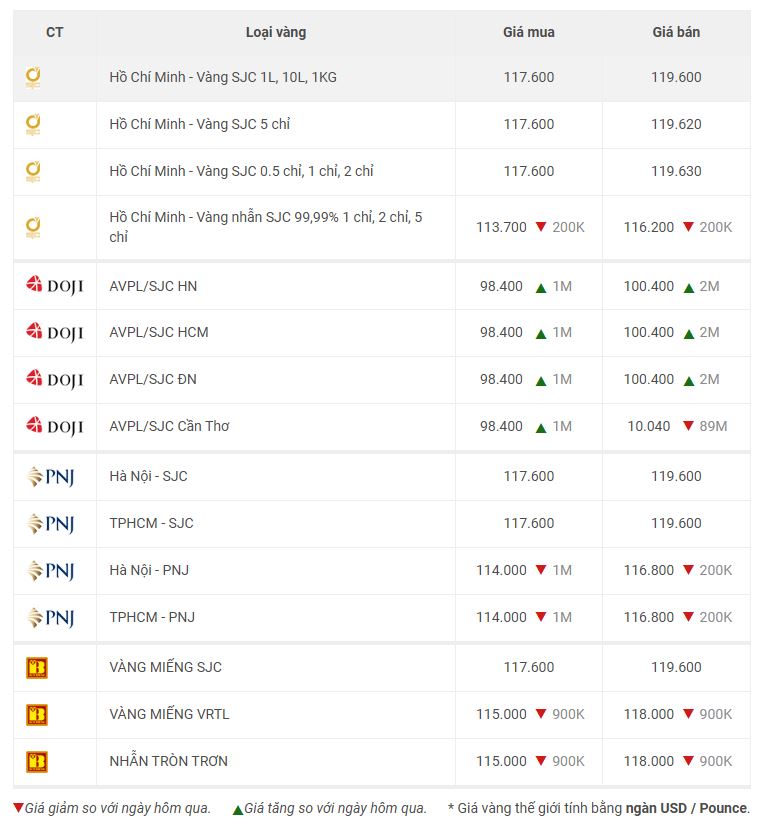Select the NHẪN TRÒN TRƠN label
767x829 pixels.
tap(169, 761)
